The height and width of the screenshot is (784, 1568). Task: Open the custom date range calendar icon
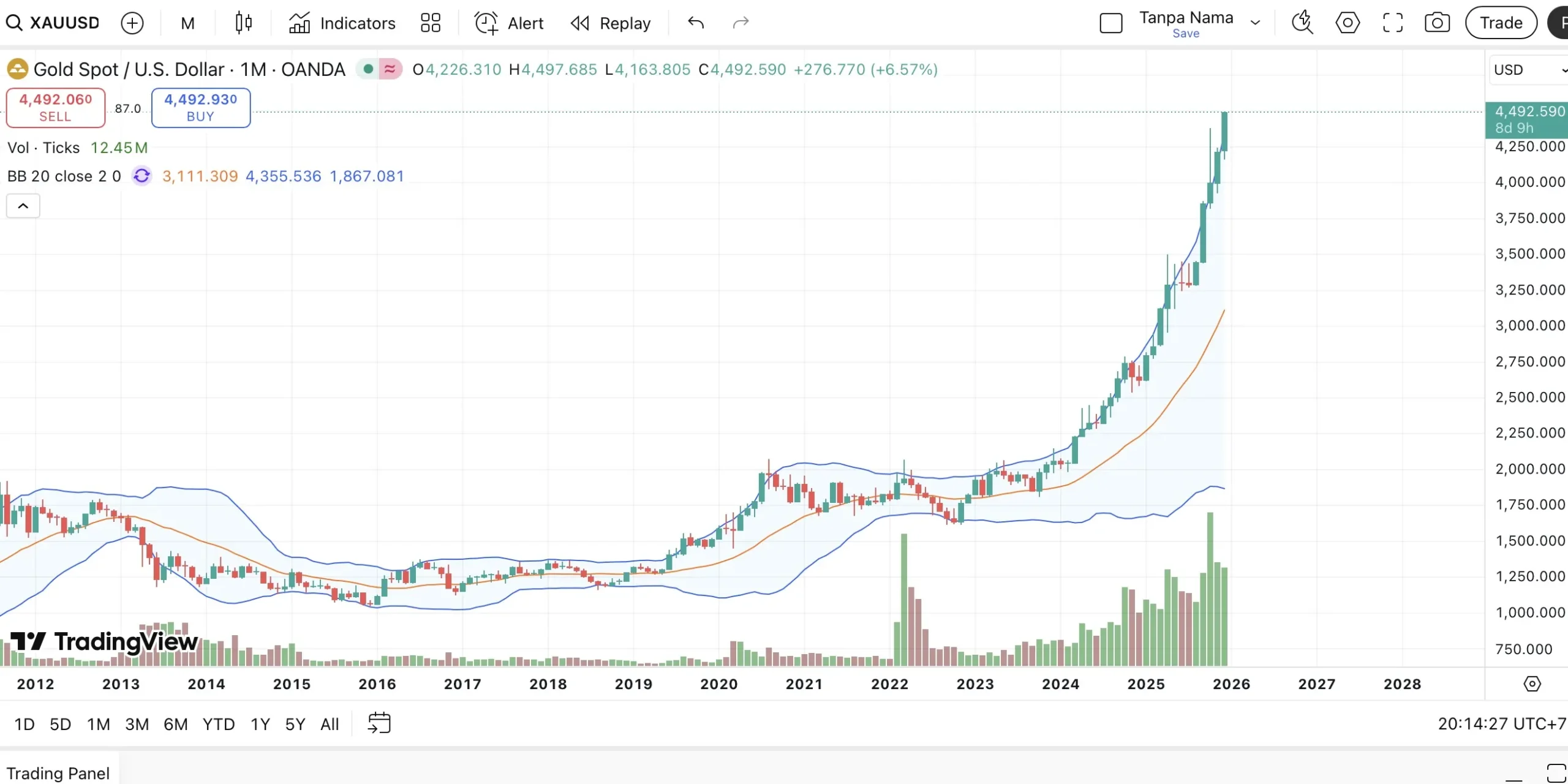point(380,723)
